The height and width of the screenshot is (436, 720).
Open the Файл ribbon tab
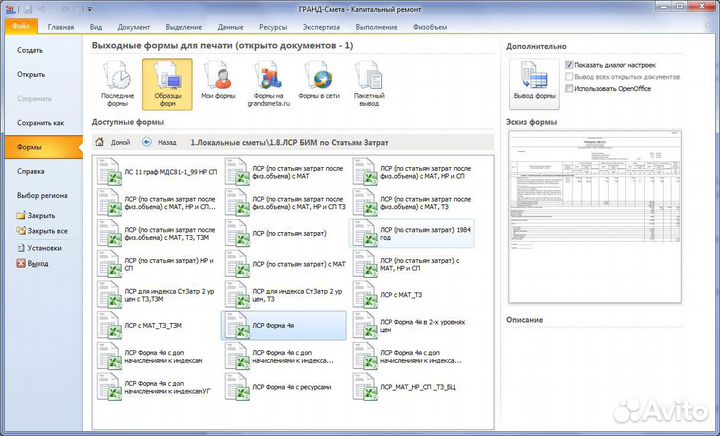(22, 27)
